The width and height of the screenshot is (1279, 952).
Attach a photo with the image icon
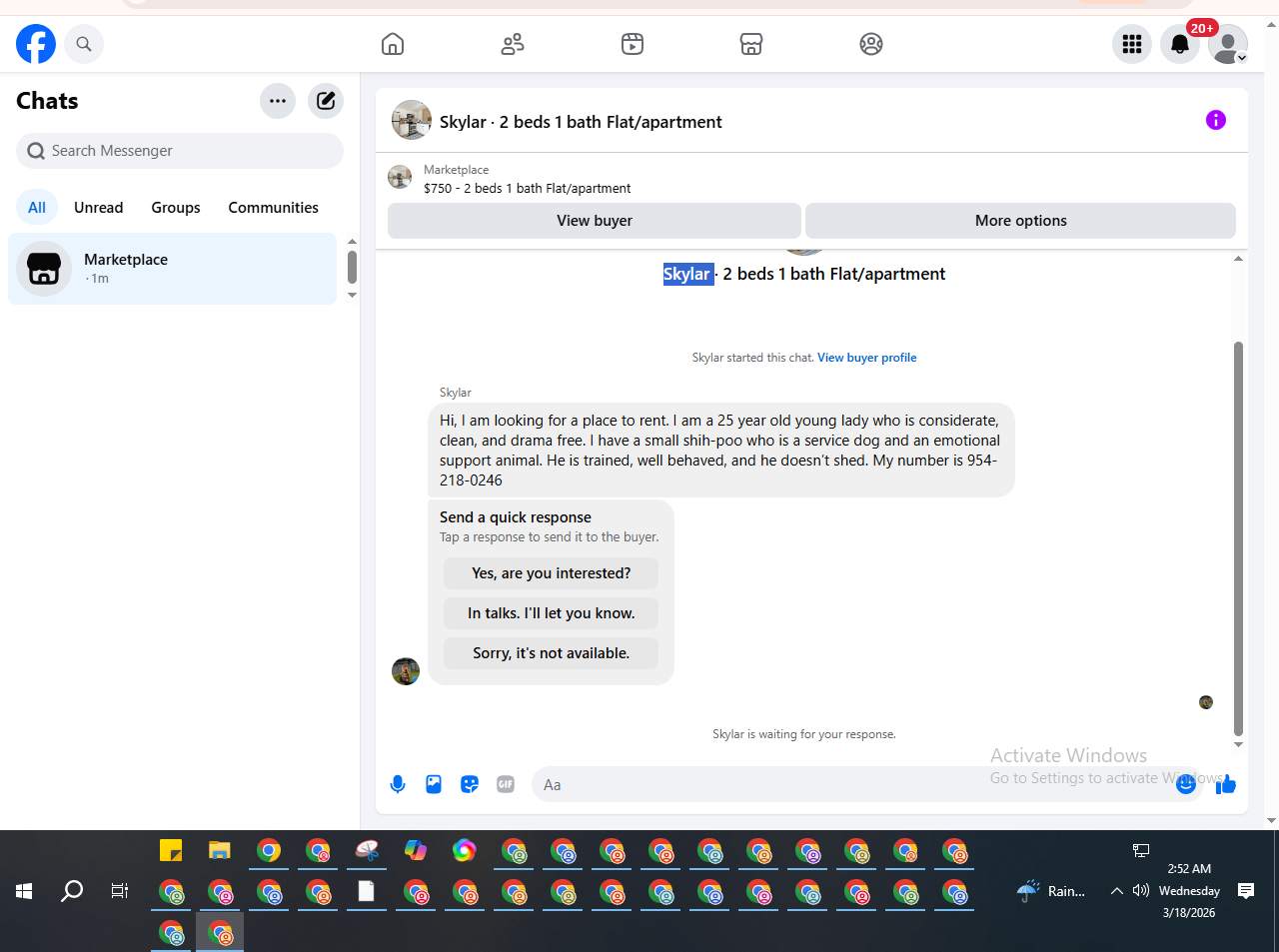434,784
